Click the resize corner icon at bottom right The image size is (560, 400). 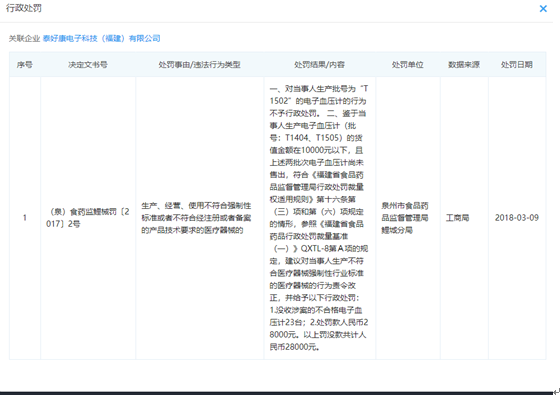coord(556,392)
